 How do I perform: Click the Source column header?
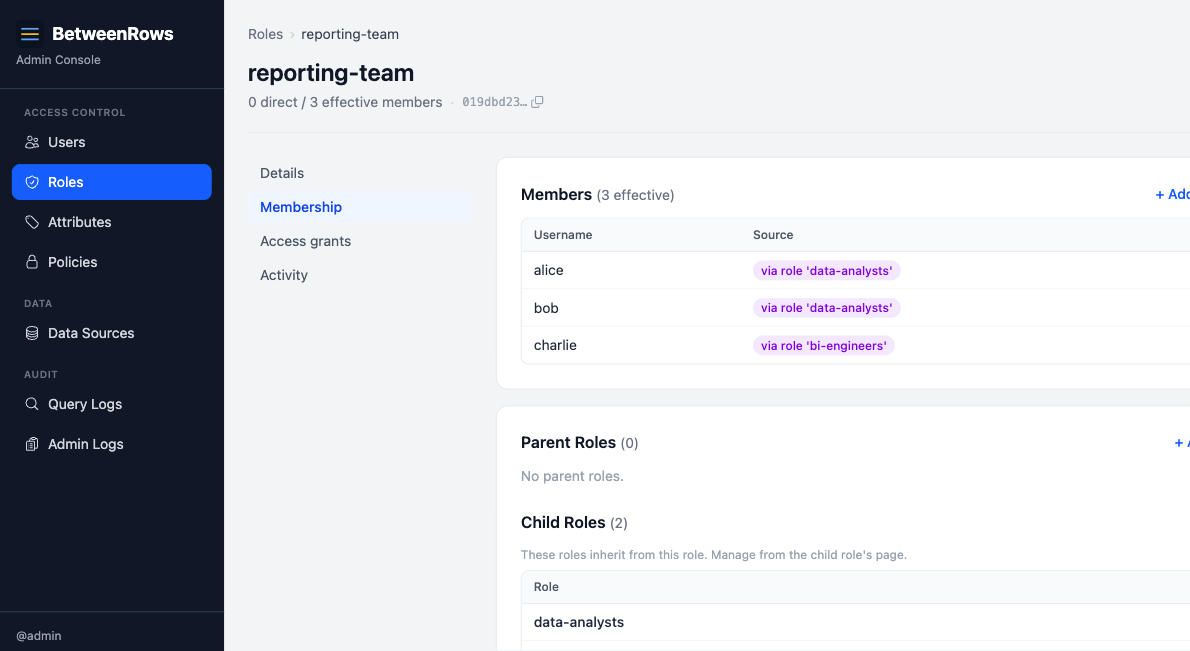click(x=773, y=235)
